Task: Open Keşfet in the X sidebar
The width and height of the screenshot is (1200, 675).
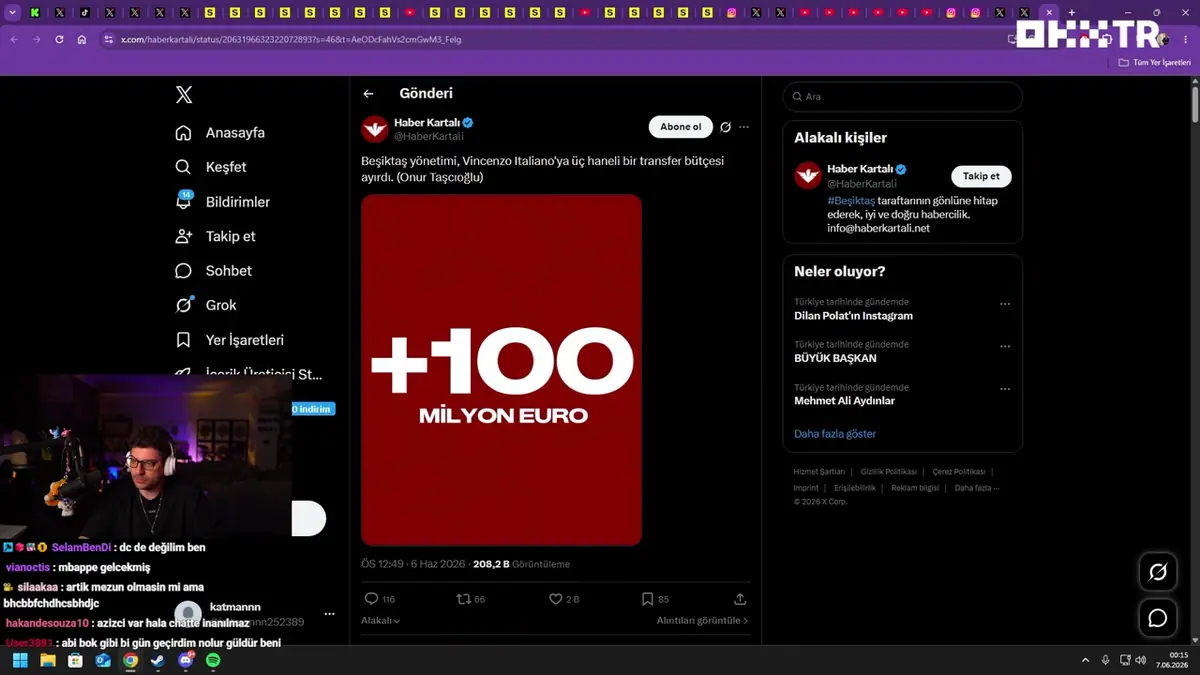Action: point(211,167)
